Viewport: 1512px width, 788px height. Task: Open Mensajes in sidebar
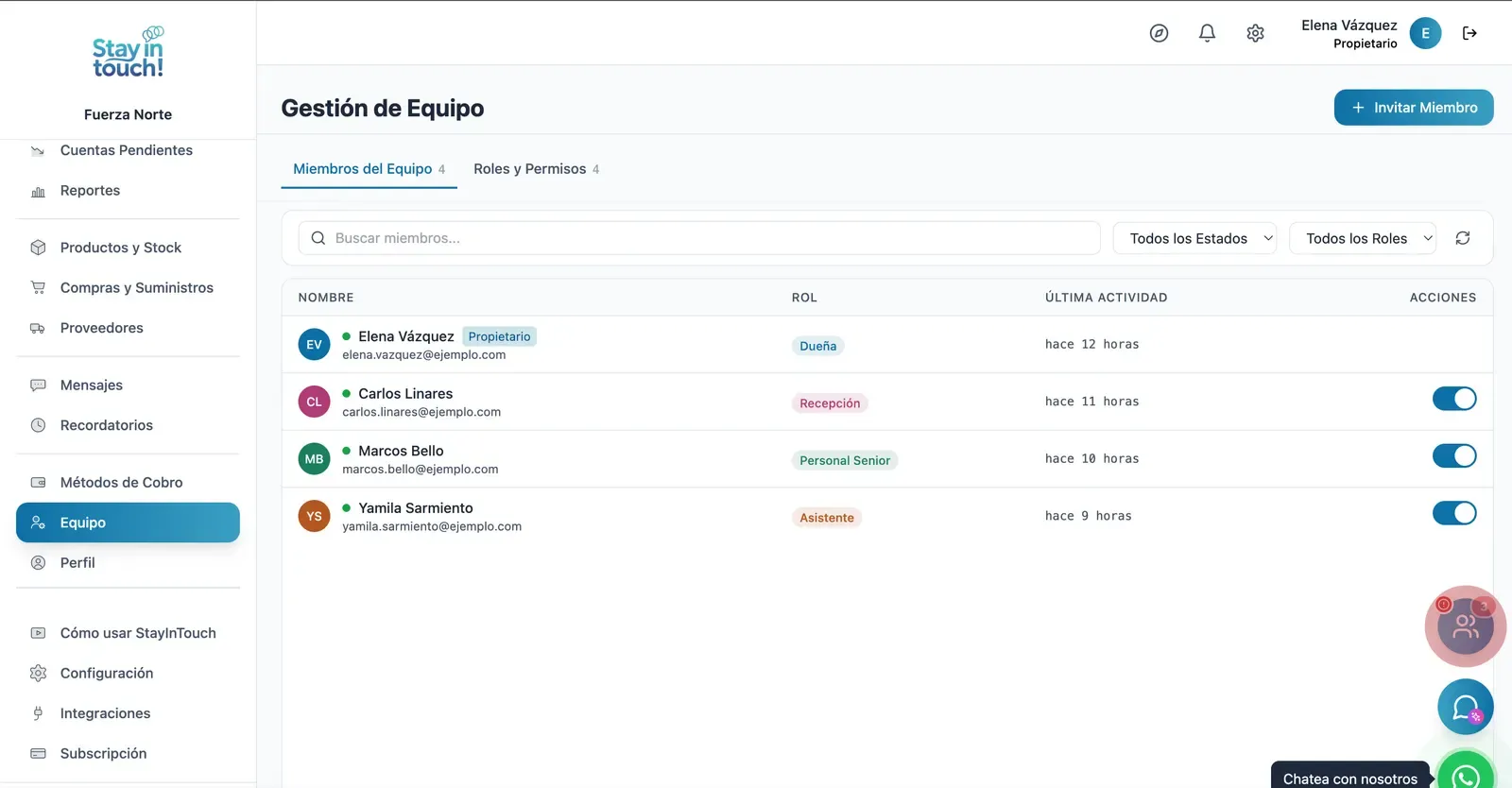(x=128, y=385)
